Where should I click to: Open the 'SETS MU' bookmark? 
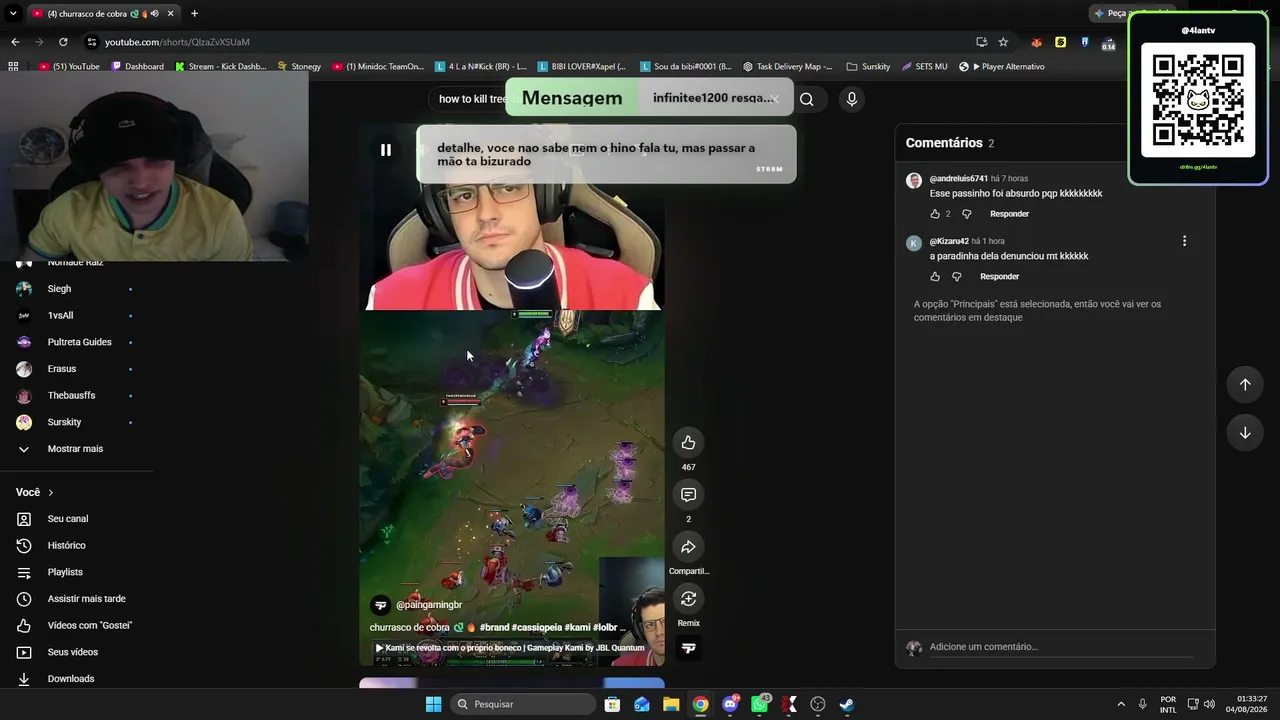924,67
